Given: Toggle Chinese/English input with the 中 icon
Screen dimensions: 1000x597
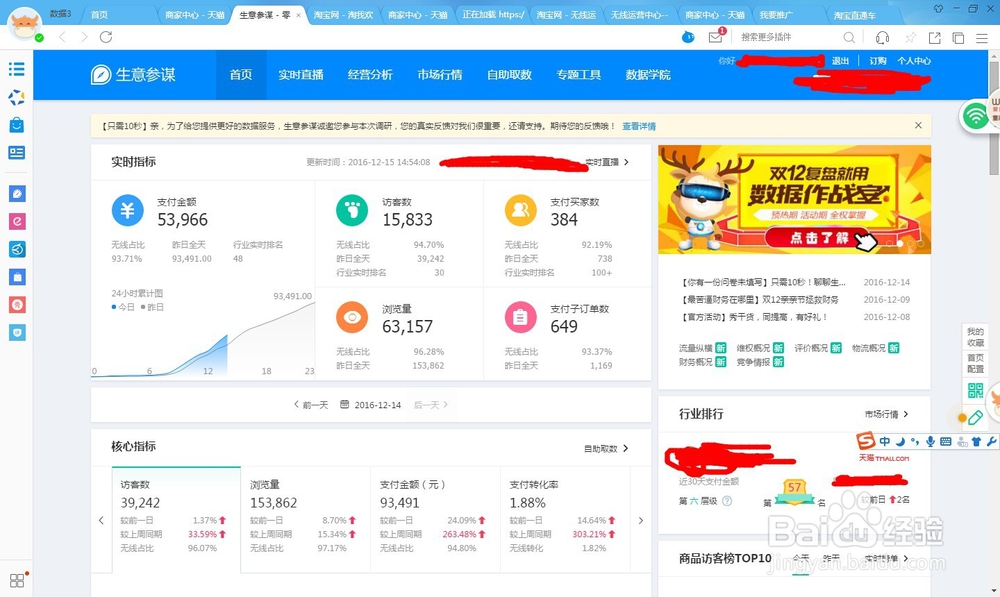Looking at the screenshot, I should (885, 441).
